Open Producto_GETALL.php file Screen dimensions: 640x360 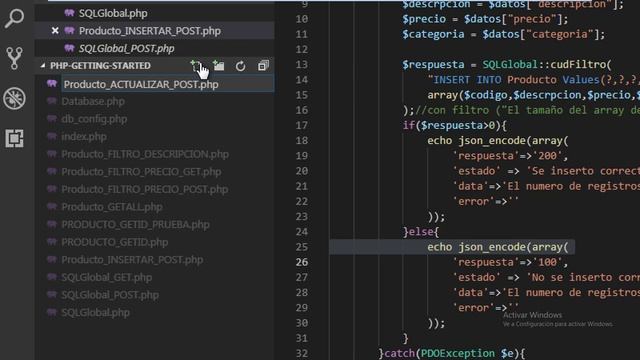pyautogui.click(x=112, y=207)
